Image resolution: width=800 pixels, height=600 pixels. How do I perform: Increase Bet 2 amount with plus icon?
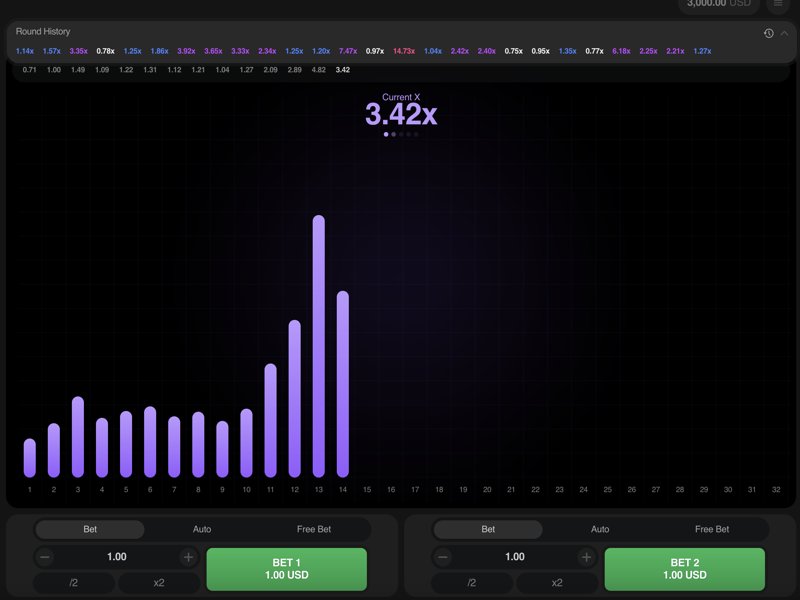(586, 557)
